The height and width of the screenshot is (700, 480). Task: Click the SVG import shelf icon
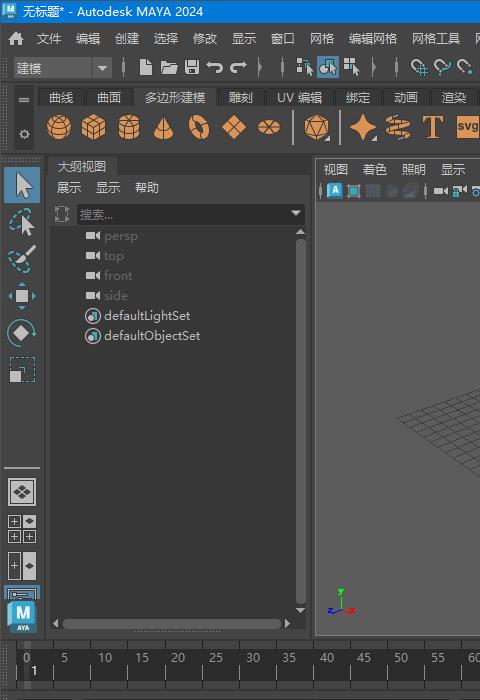[x=467, y=127]
